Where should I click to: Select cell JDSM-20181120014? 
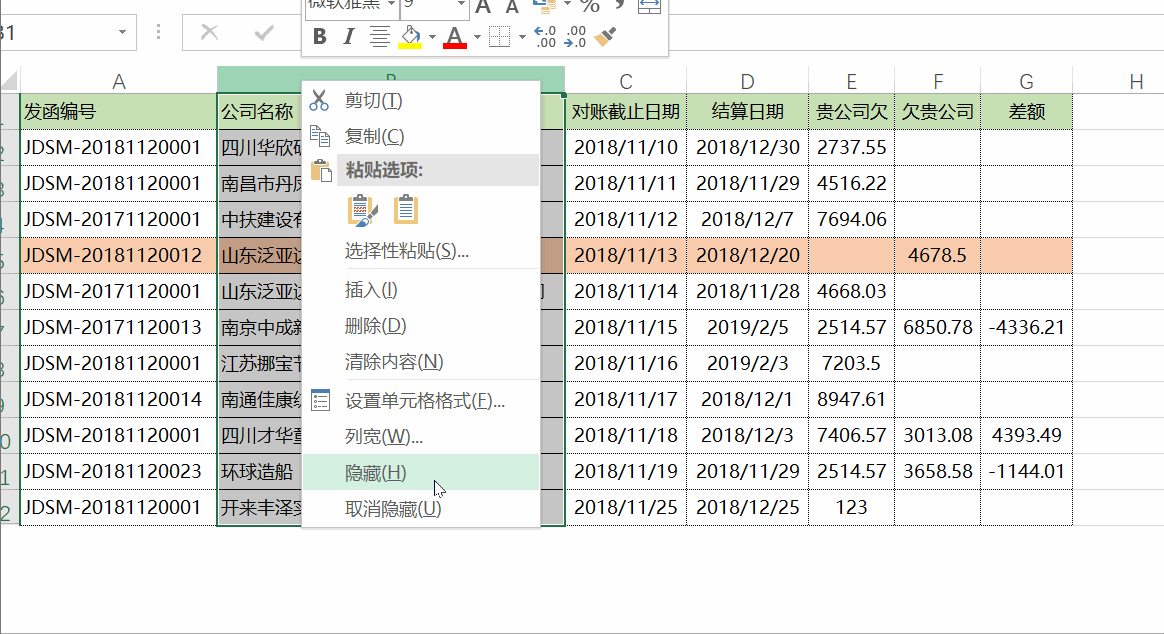coord(119,399)
